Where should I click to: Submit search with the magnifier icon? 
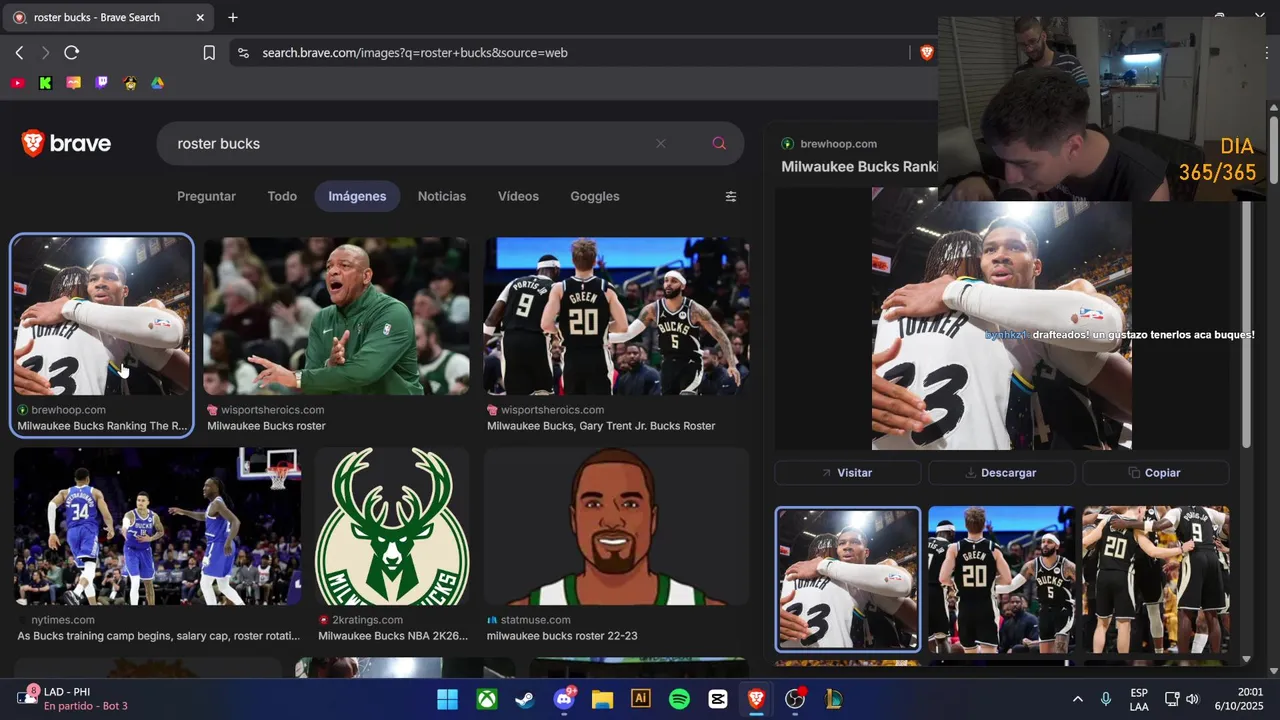click(x=719, y=144)
